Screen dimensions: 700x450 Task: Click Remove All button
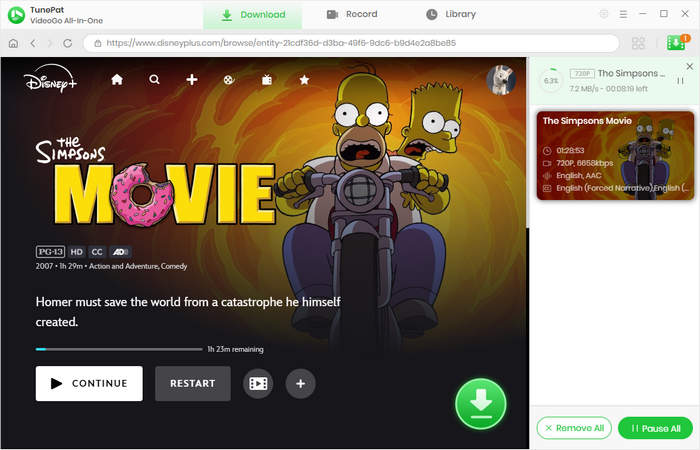point(575,428)
